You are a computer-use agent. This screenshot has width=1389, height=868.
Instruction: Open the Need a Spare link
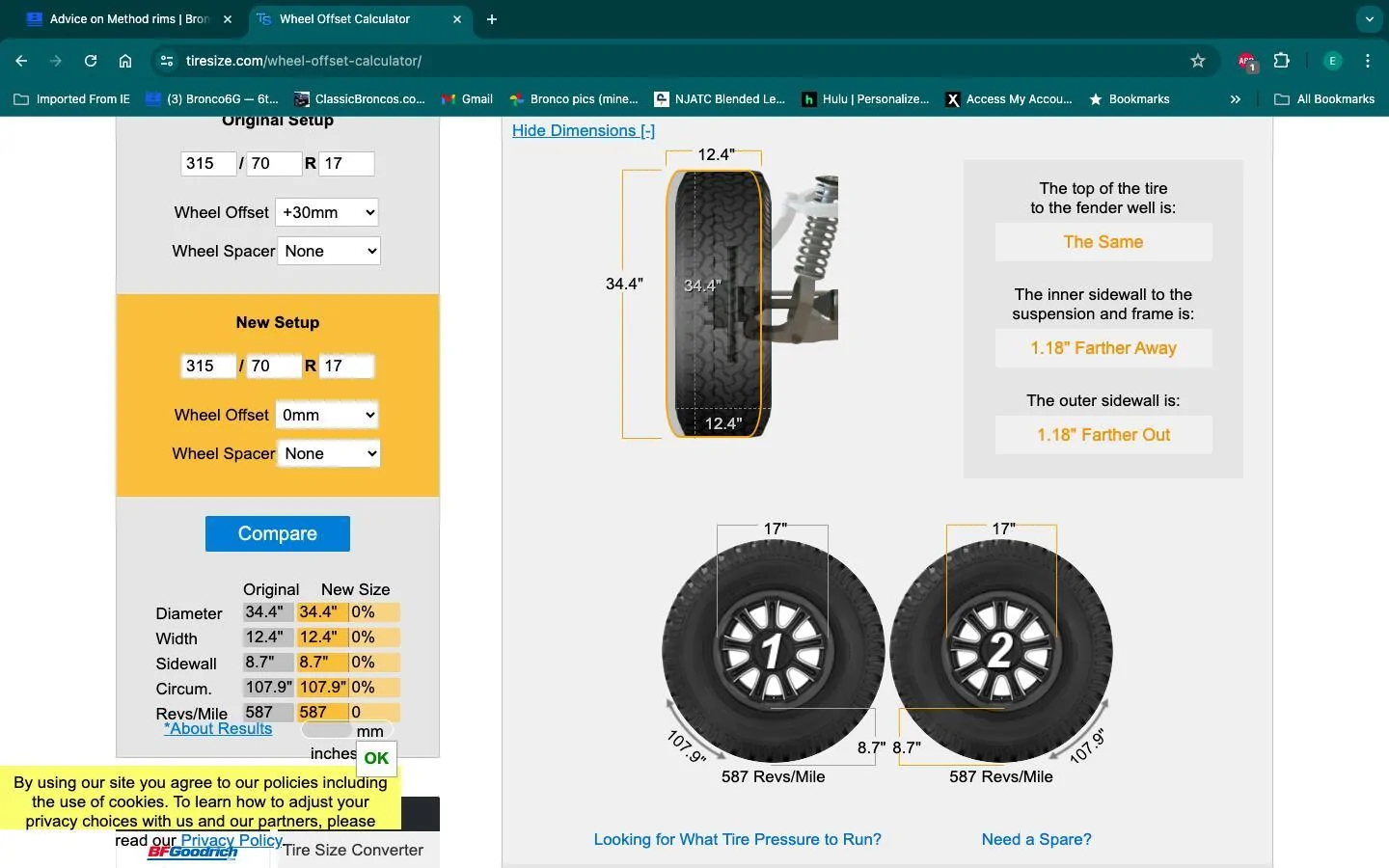click(1036, 839)
